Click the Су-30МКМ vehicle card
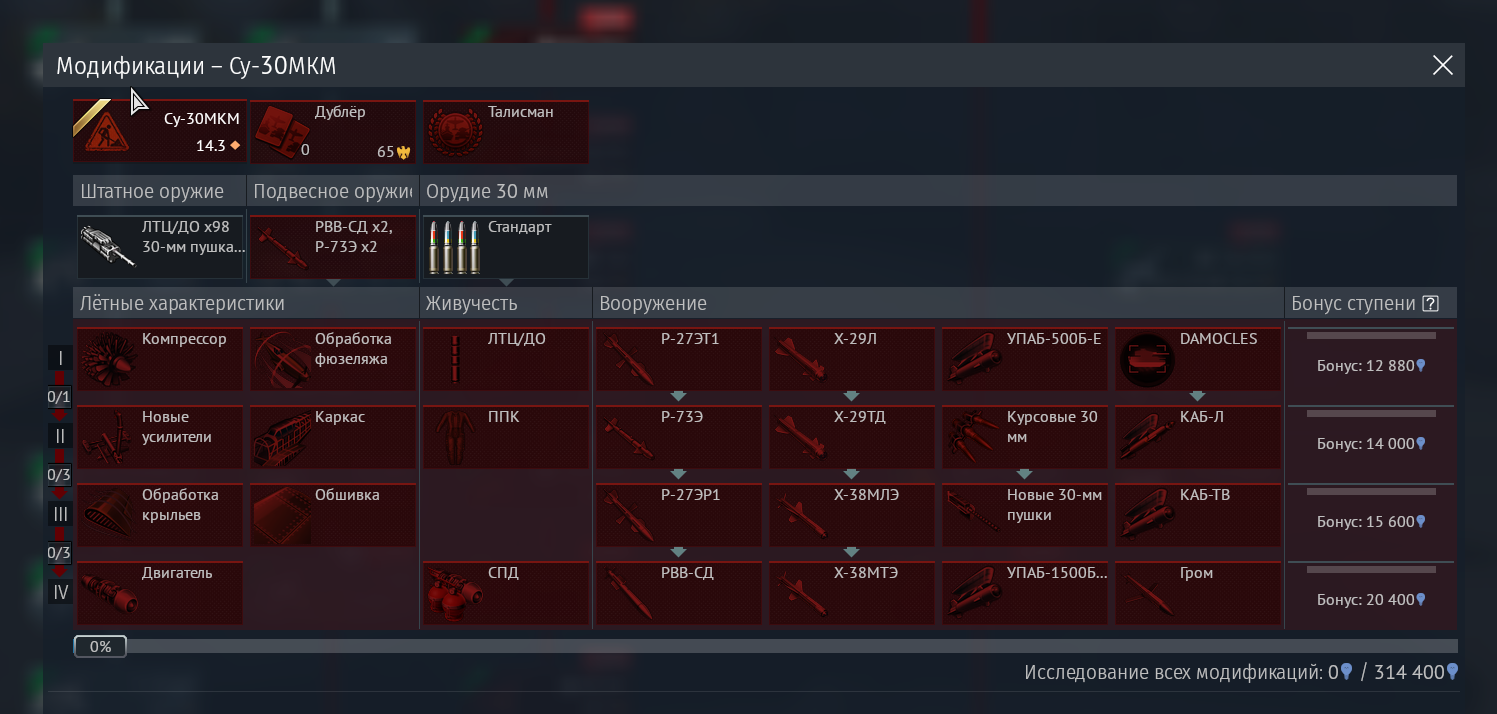This screenshot has width=1497, height=714. click(159, 131)
